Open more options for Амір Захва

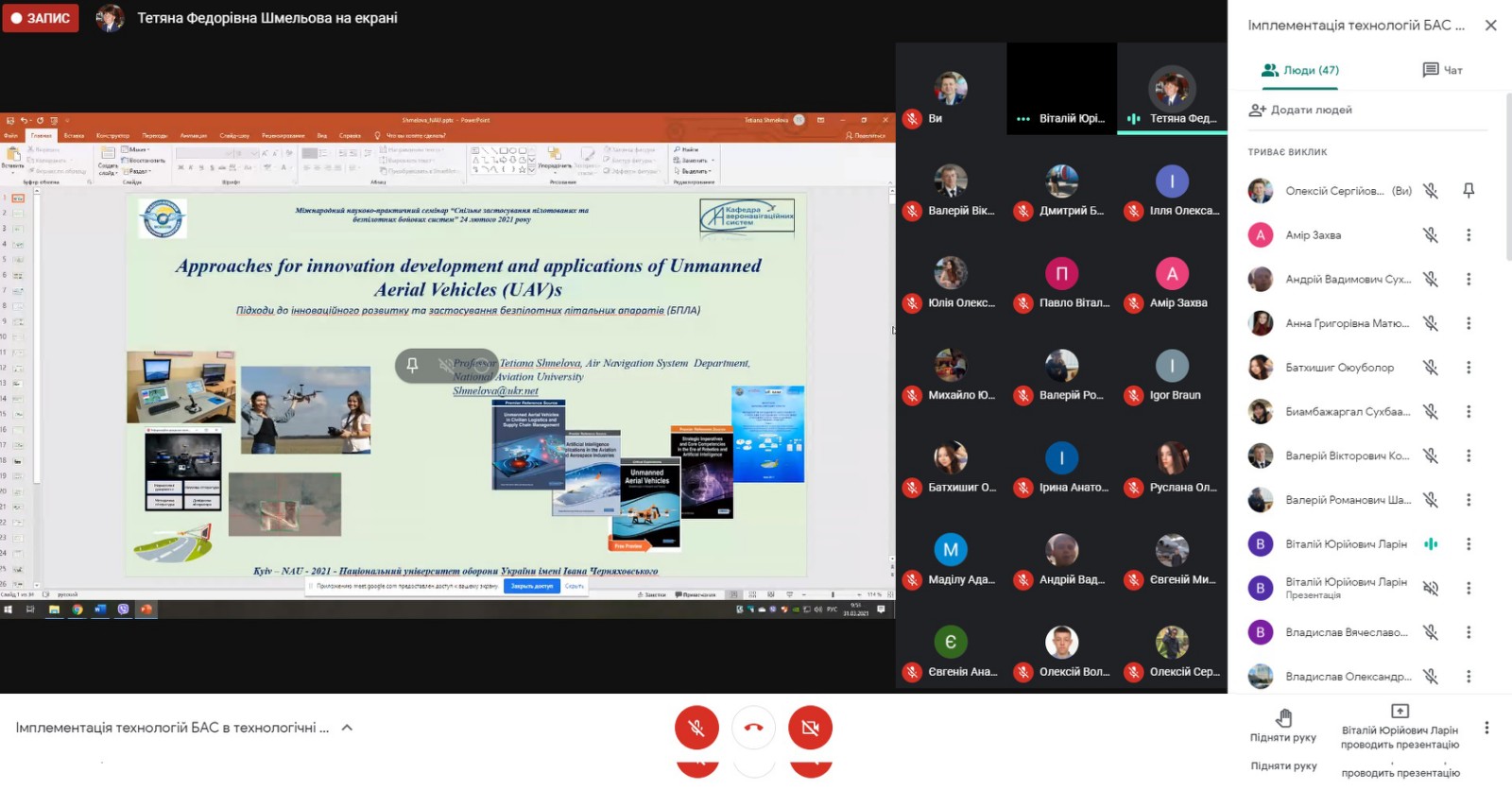point(1469,235)
